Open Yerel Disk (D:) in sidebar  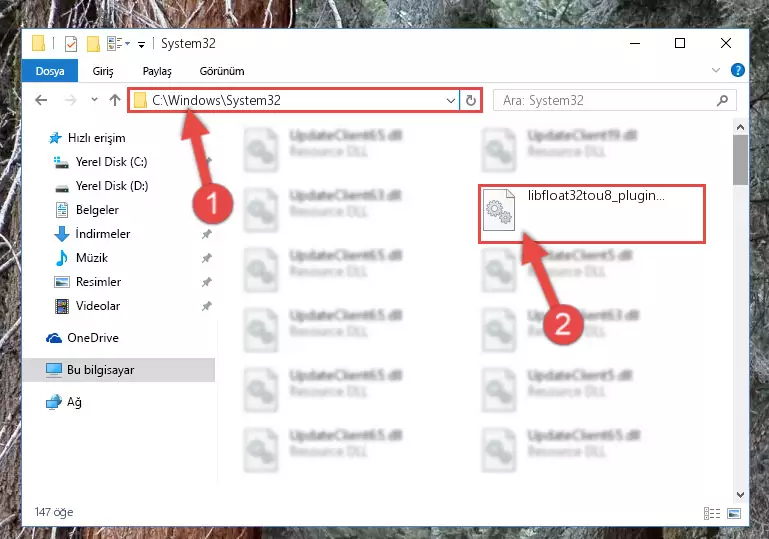click(112, 186)
